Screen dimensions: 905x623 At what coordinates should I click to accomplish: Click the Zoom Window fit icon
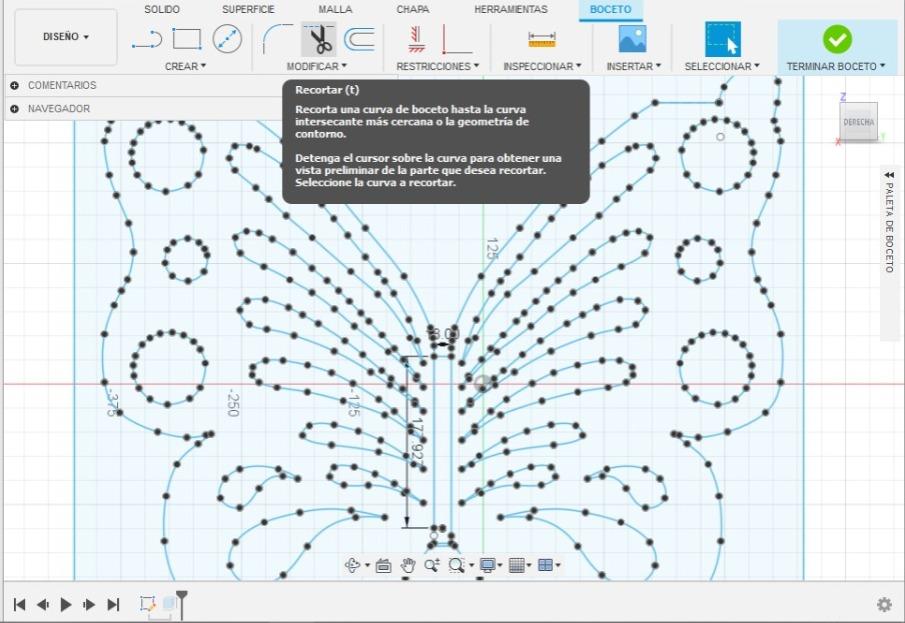pos(456,565)
